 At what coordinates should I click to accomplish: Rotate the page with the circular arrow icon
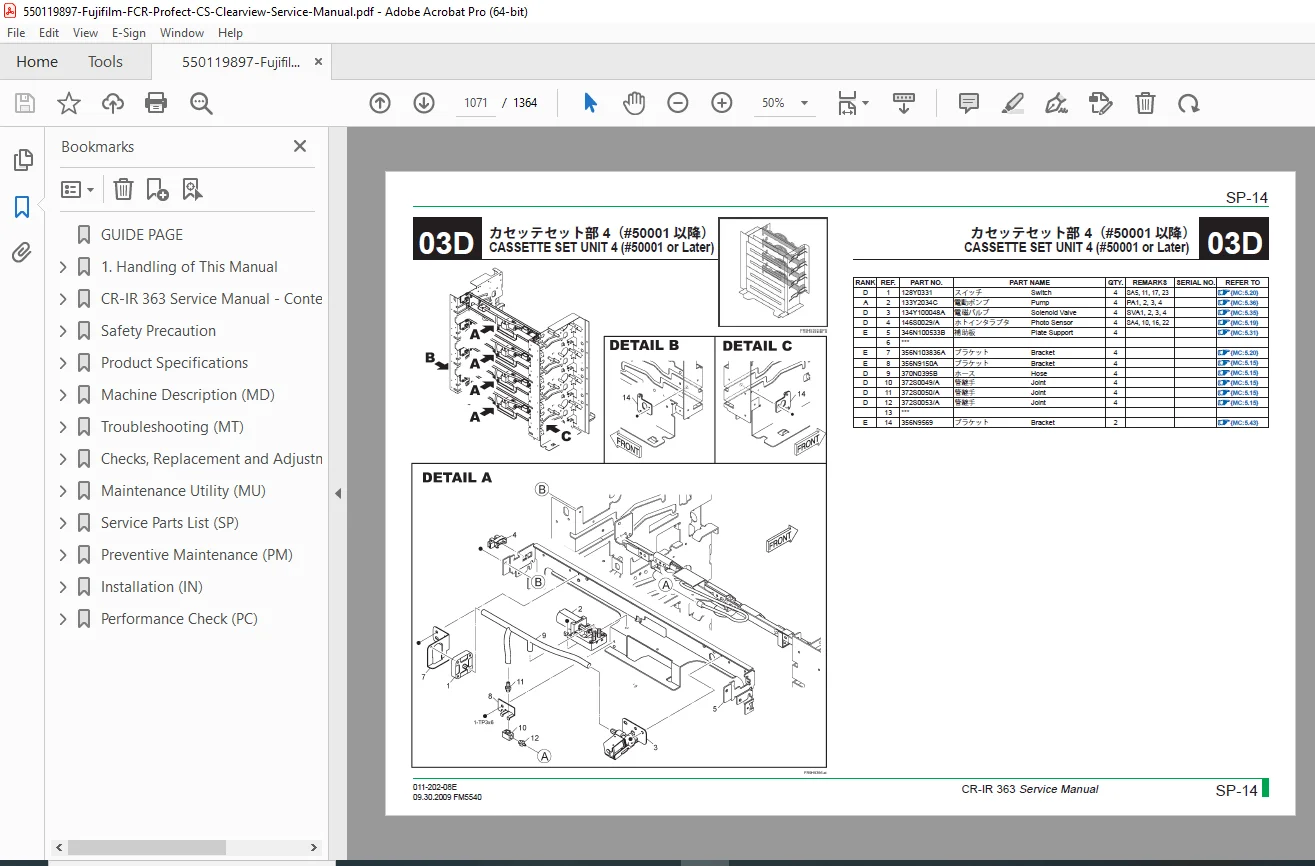click(x=1188, y=103)
